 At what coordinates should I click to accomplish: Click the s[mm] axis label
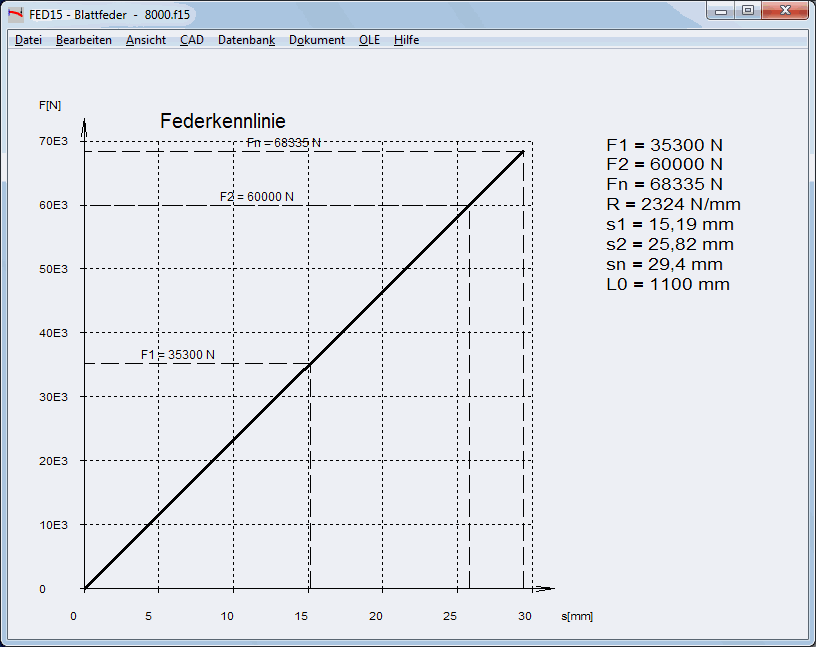577,616
